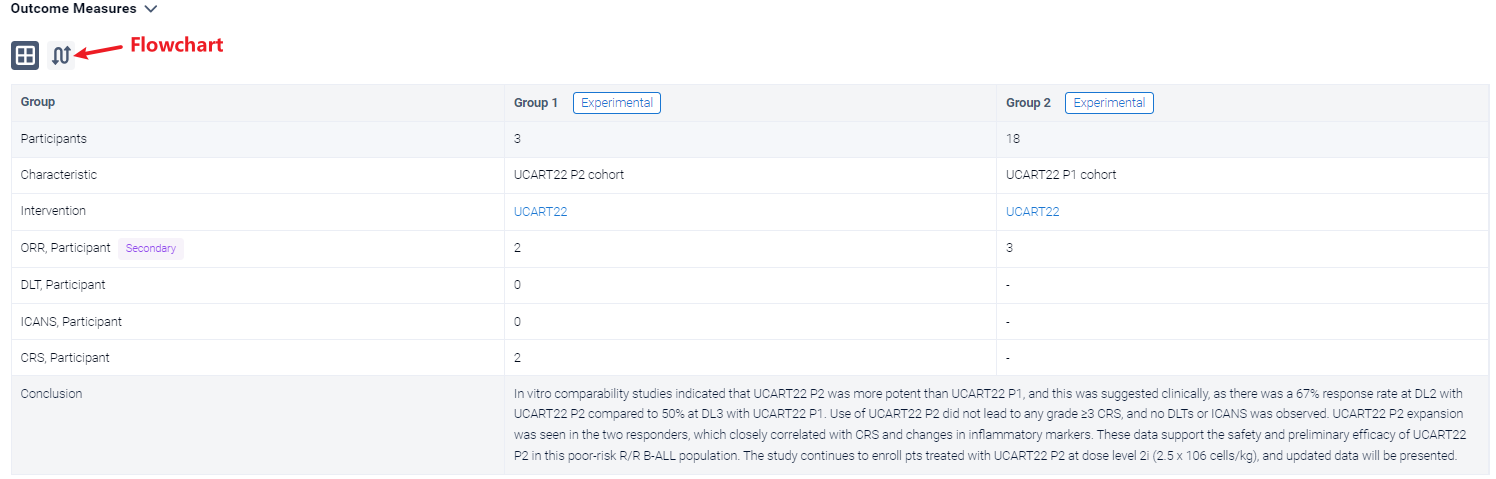Viewport: 1496px width, 479px height.
Task: Click the Outcome Measures heading
Action: (x=73, y=9)
